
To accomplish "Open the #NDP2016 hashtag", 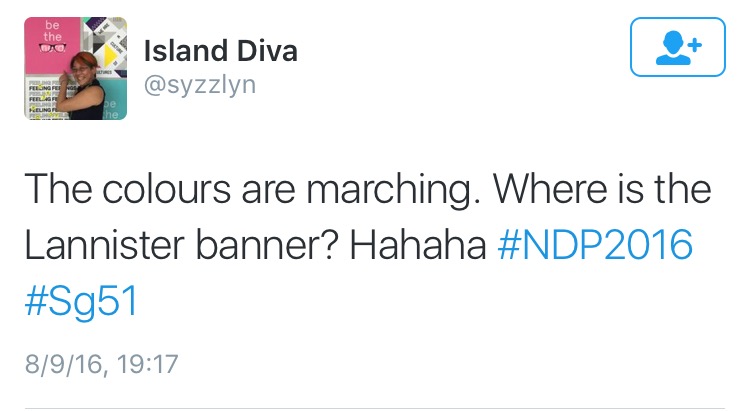I will [595, 244].
